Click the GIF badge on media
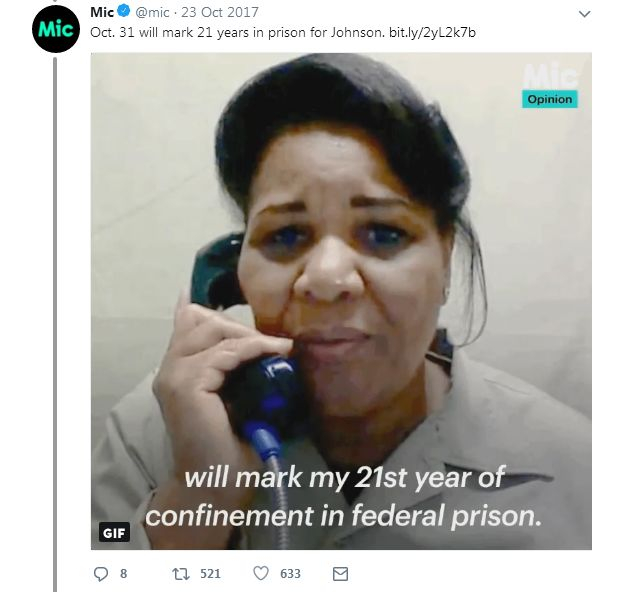The image size is (622, 592). (114, 532)
